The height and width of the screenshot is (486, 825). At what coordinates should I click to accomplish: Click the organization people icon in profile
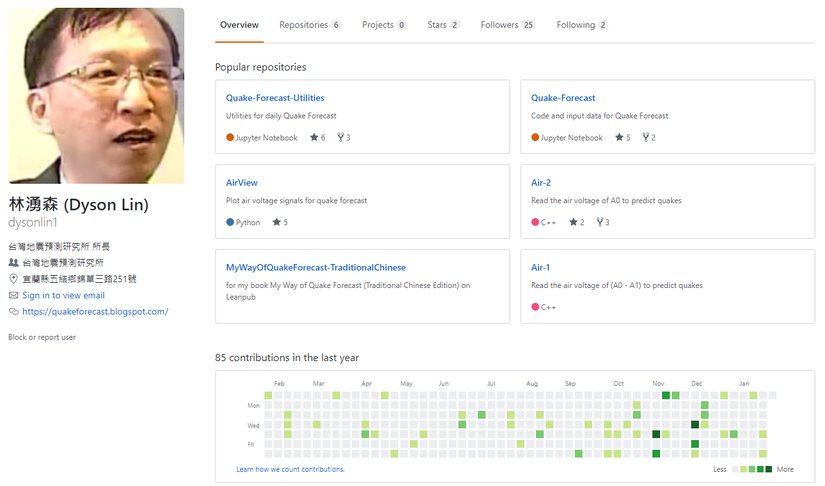tap(14, 262)
